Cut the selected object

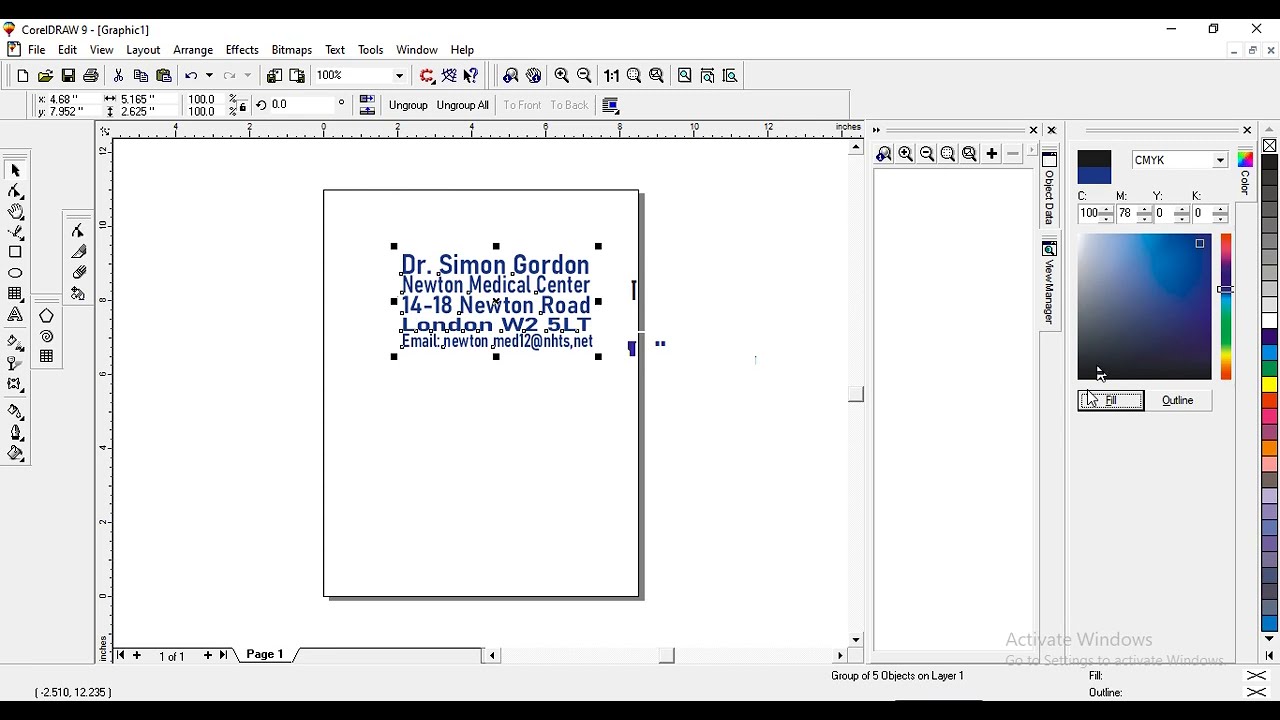pos(119,76)
